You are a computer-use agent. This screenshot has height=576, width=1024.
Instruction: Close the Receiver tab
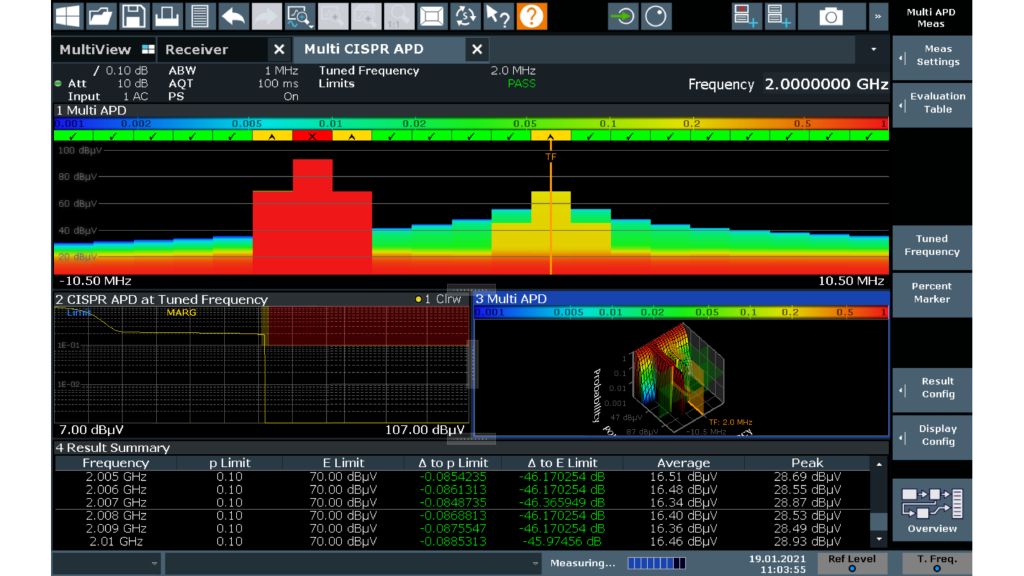pos(280,49)
